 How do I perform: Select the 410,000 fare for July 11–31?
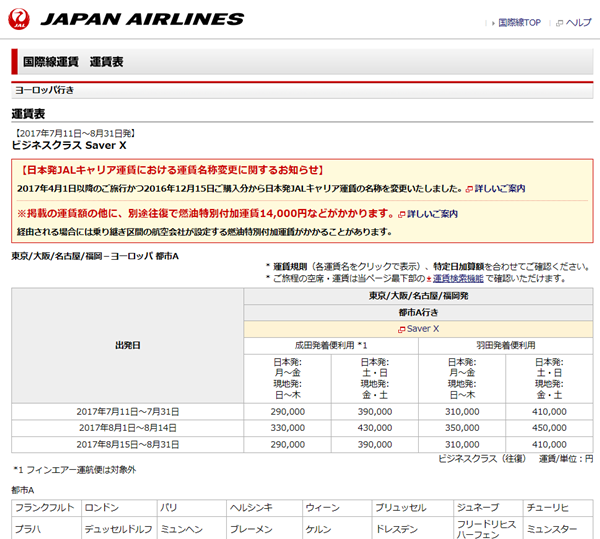(549, 412)
